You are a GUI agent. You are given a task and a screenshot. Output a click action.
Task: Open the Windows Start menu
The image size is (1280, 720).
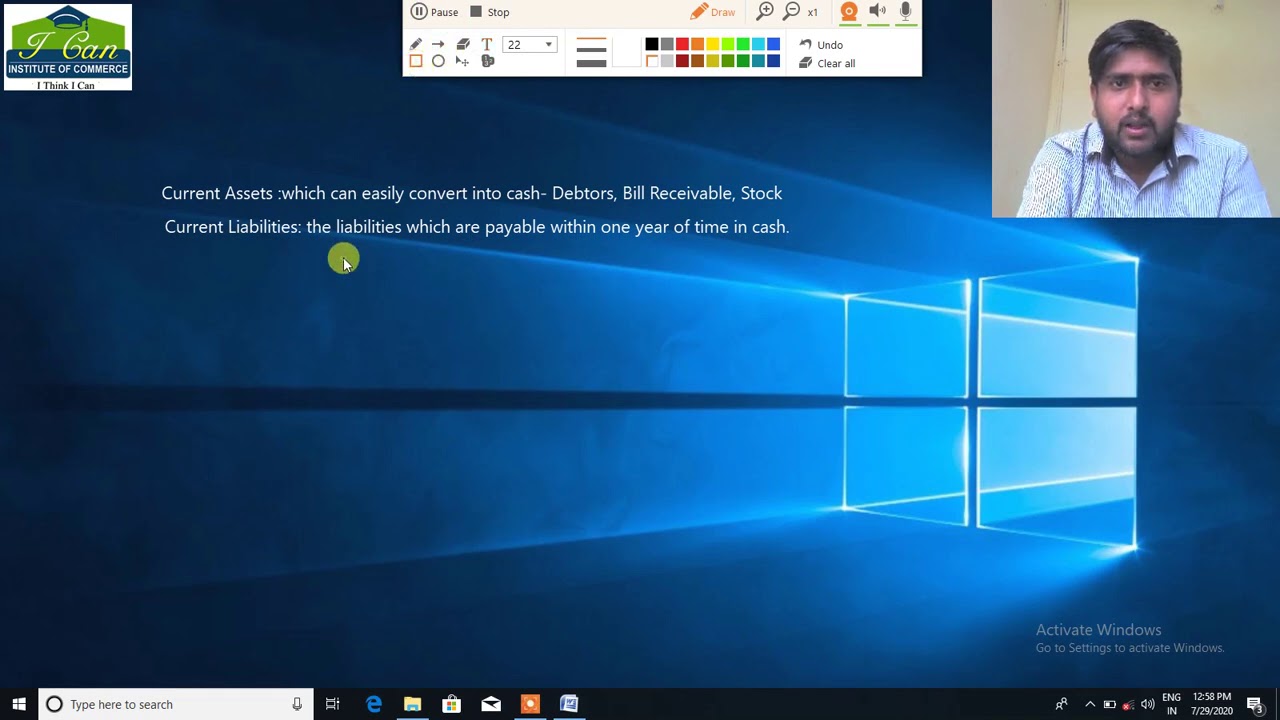[19, 704]
